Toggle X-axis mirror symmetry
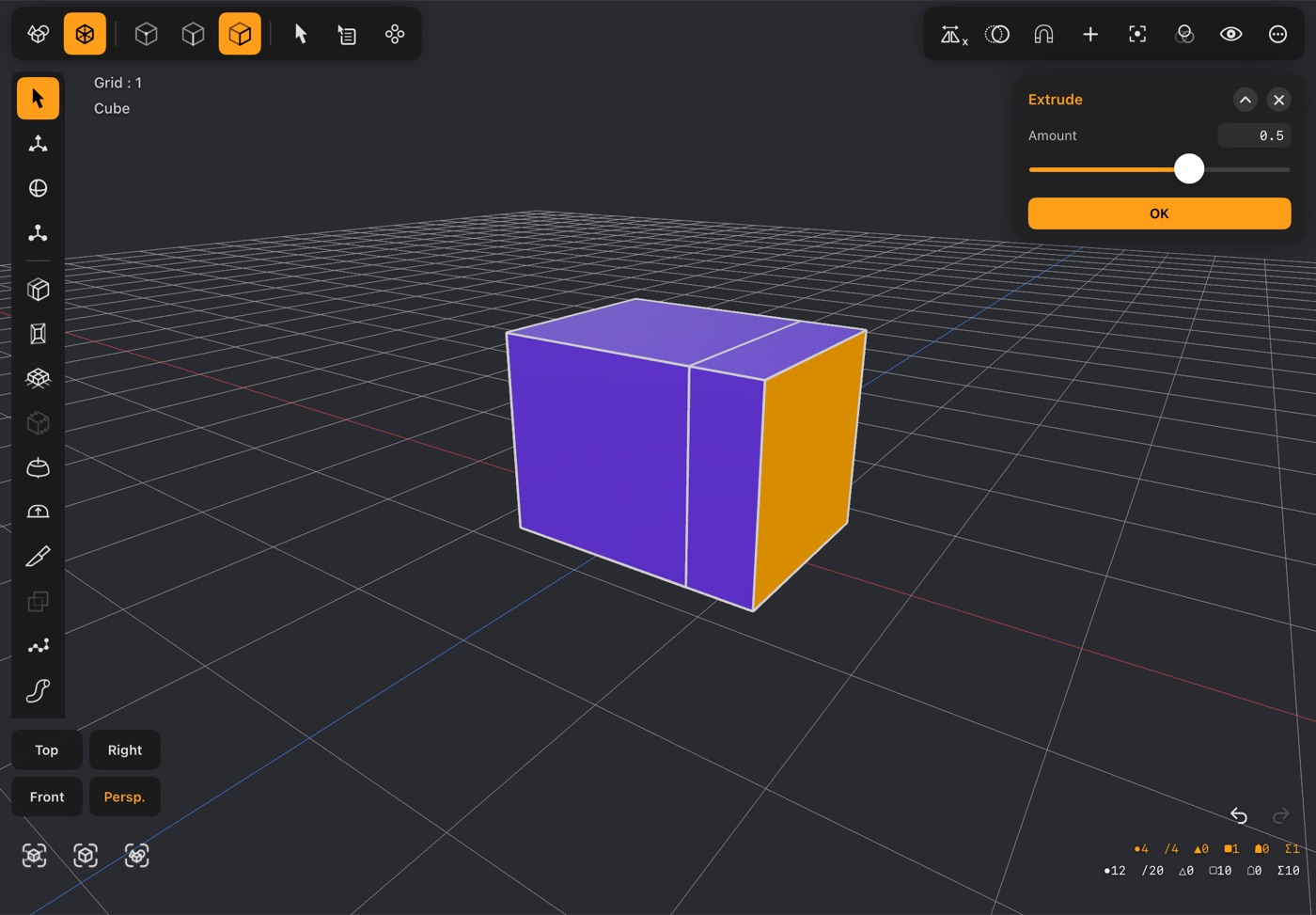The height and width of the screenshot is (915, 1316). 953,35
